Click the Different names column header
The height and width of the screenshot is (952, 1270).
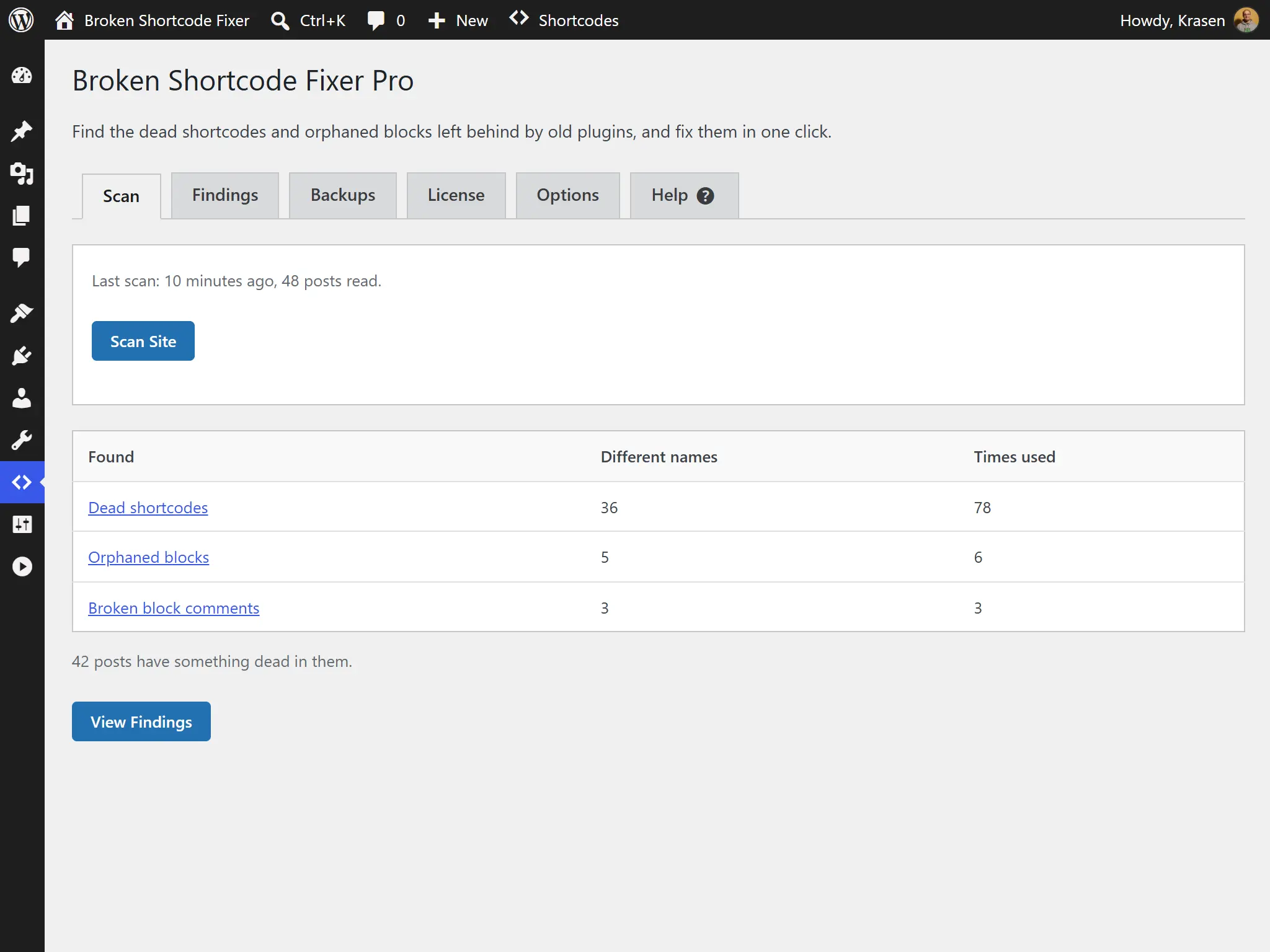[x=659, y=457]
